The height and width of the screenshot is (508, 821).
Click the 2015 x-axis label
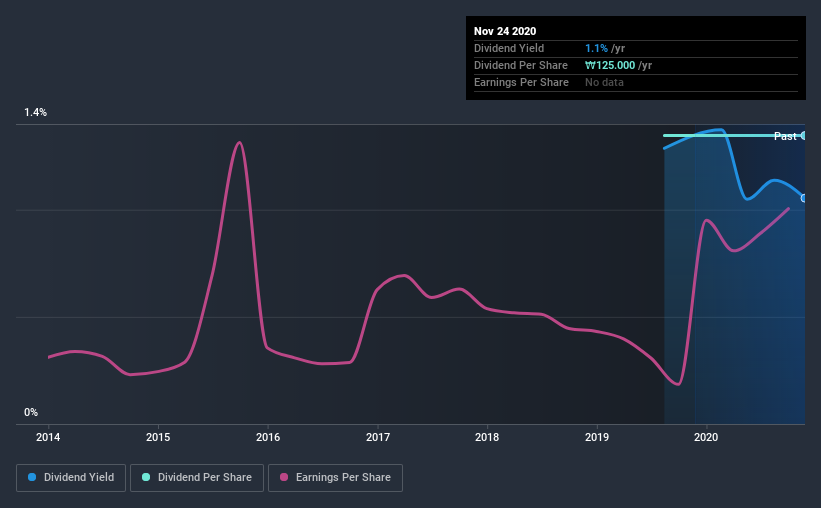point(158,437)
